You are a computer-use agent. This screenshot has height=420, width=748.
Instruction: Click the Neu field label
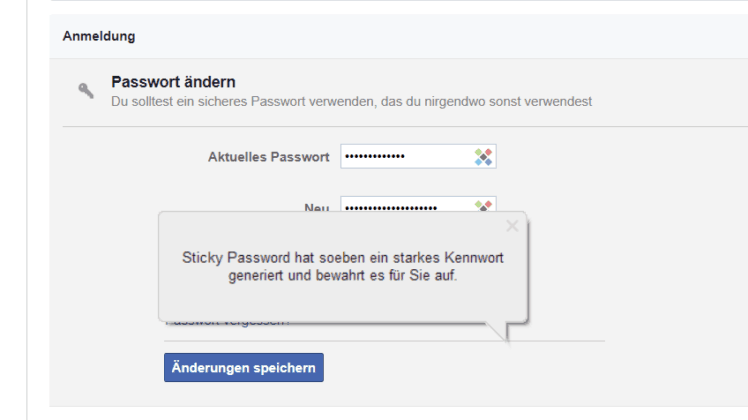pyautogui.click(x=317, y=208)
